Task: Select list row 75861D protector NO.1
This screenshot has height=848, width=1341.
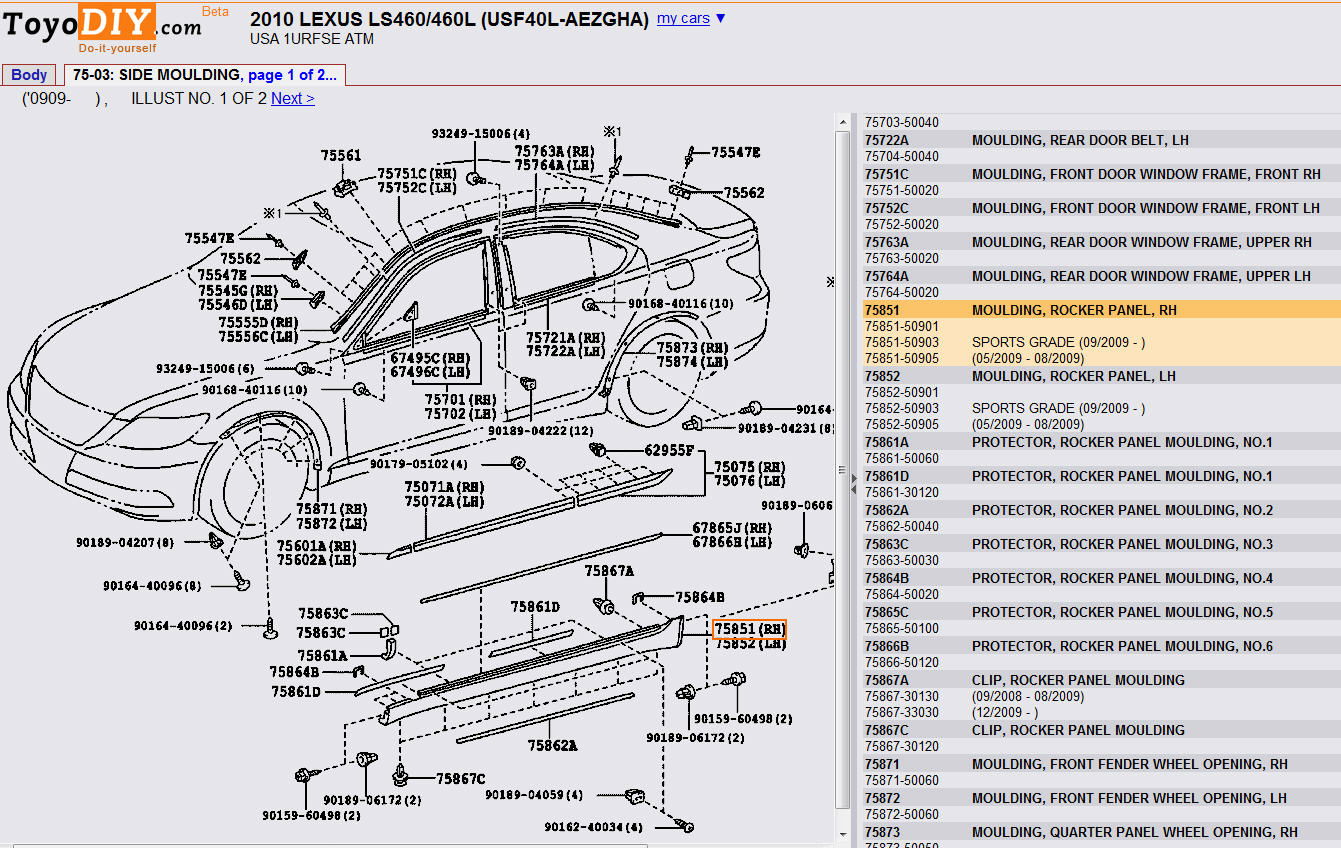Action: [1100, 476]
